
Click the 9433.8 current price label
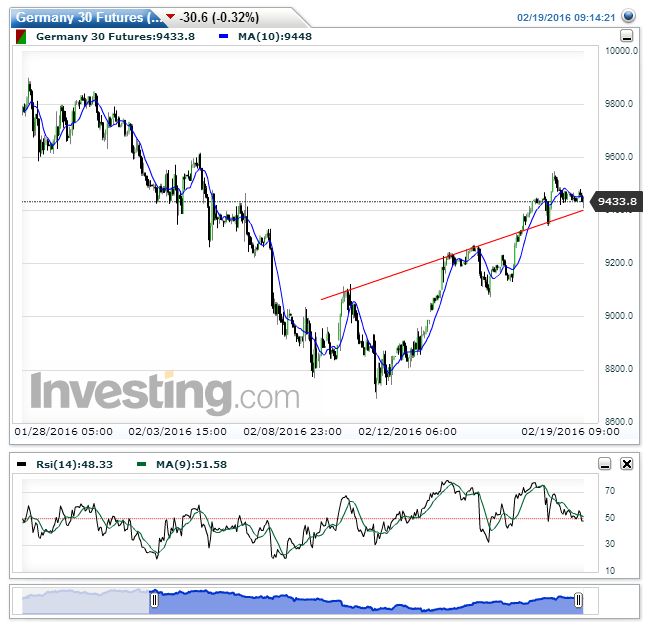[x=616, y=202]
